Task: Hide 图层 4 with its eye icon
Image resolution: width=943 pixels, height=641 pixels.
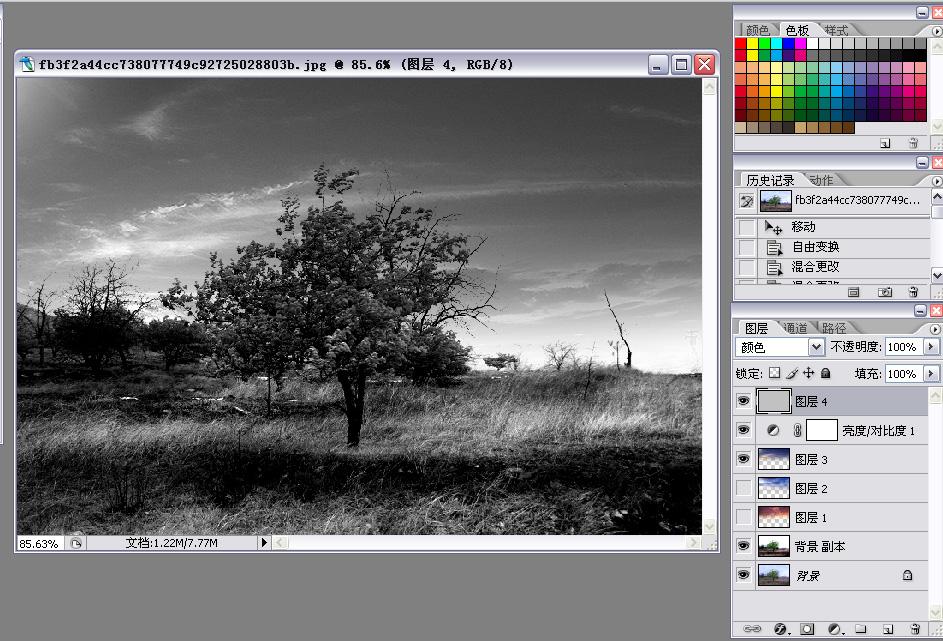Action: (744, 401)
